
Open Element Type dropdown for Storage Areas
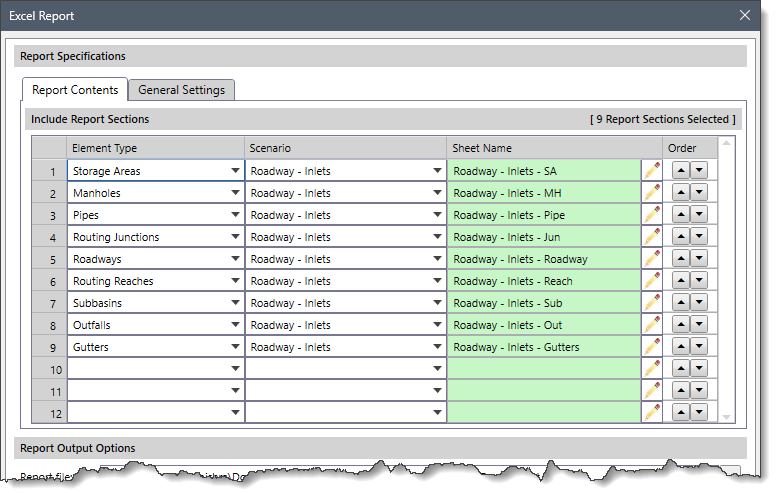[236, 171]
